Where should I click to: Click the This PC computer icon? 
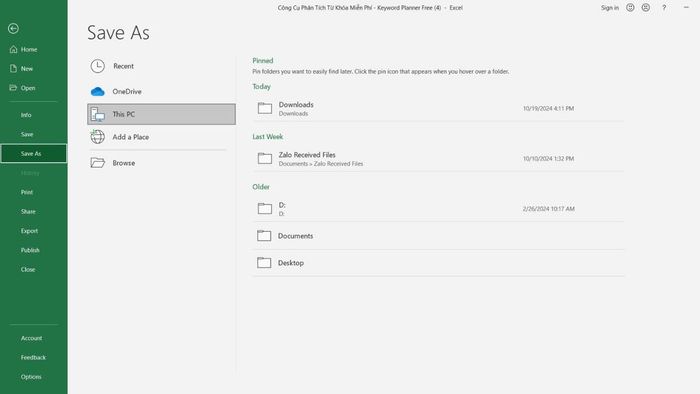[x=97, y=114]
